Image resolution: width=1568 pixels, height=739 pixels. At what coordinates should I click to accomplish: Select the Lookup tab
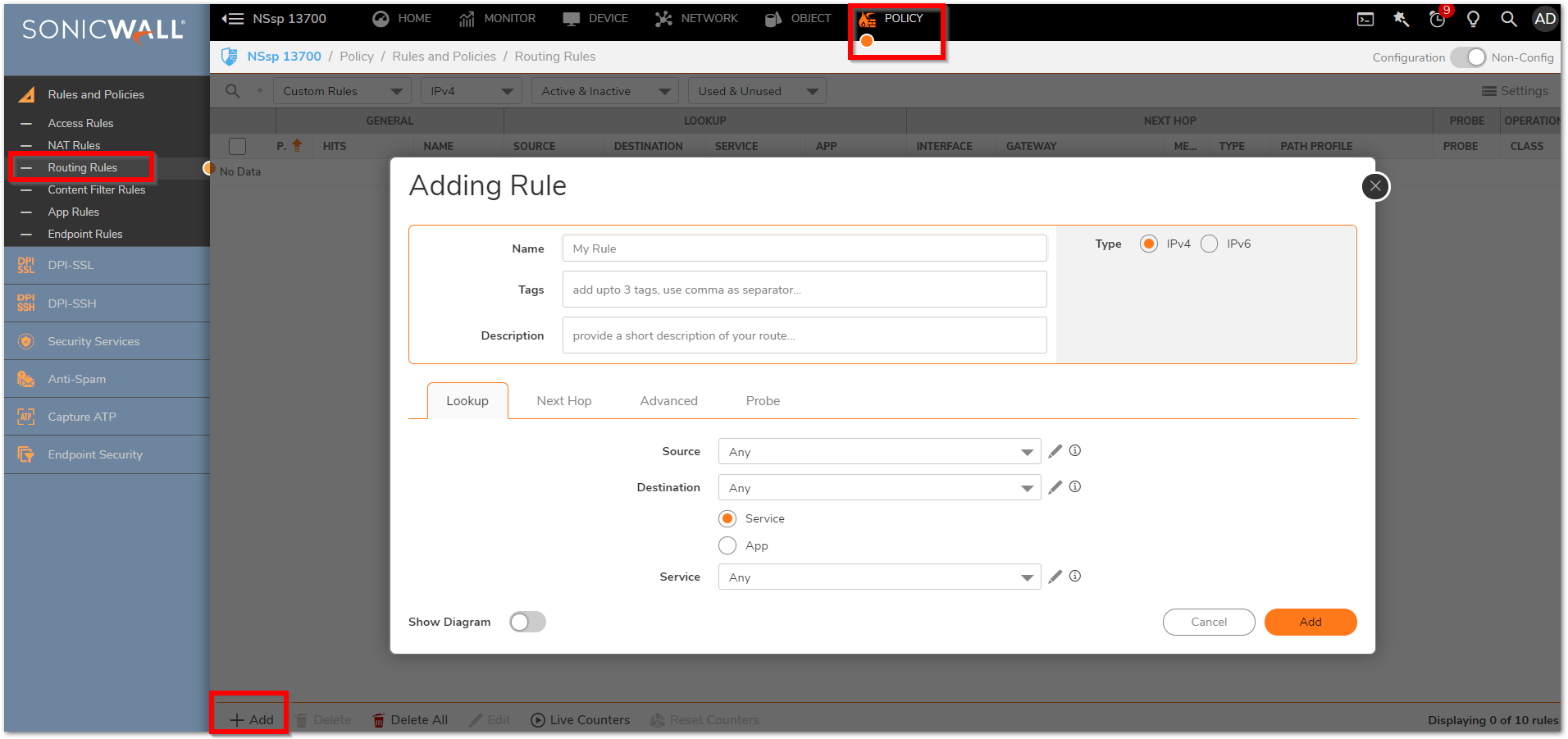click(467, 400)
